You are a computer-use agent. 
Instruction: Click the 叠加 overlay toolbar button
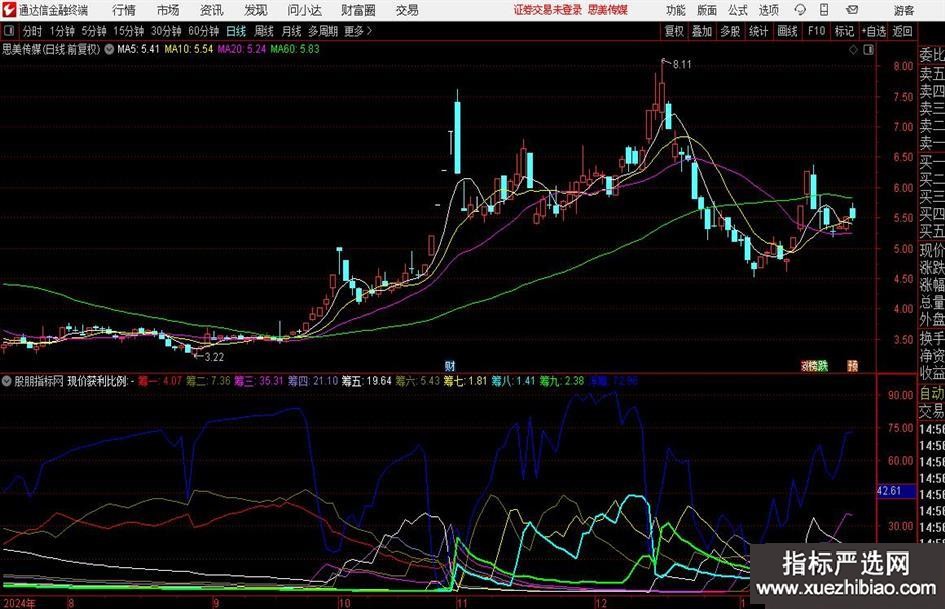[x=702, y=31]
